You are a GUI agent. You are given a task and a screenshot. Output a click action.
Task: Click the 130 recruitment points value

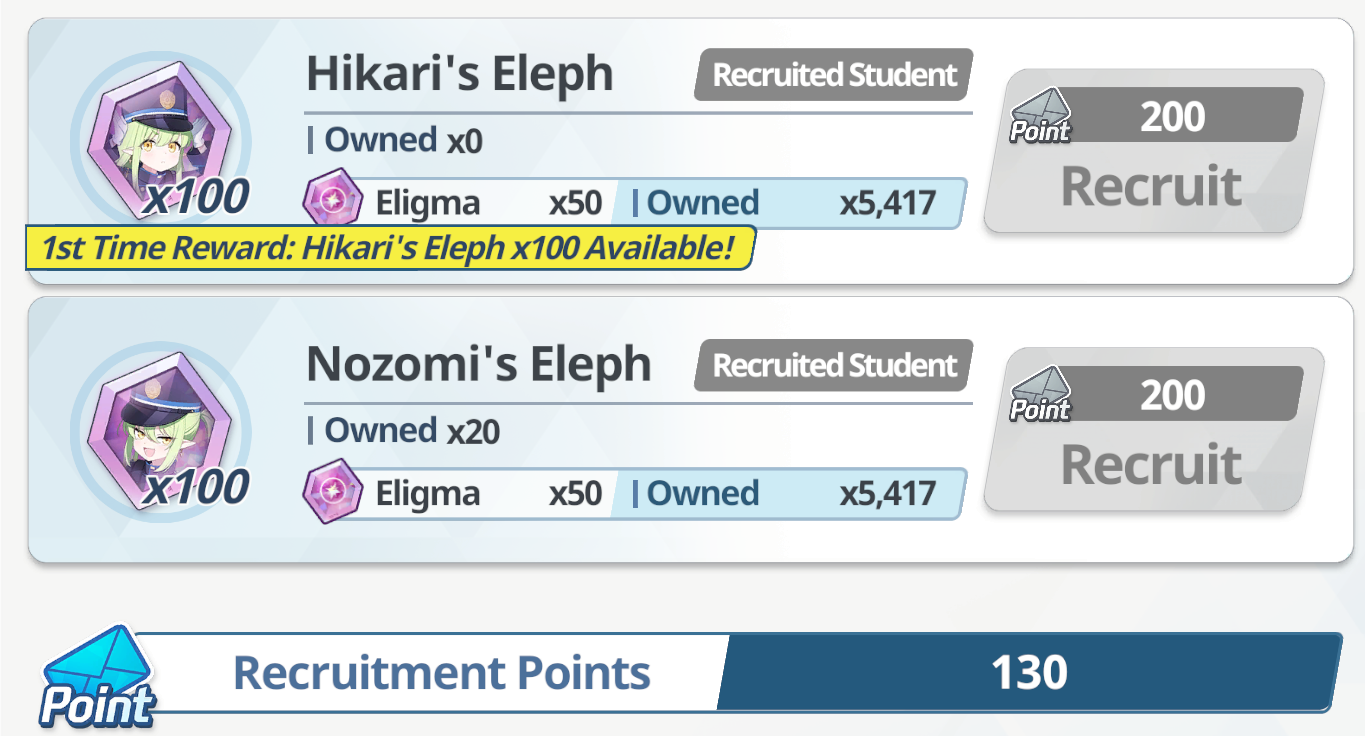[x=1029, y=672]
